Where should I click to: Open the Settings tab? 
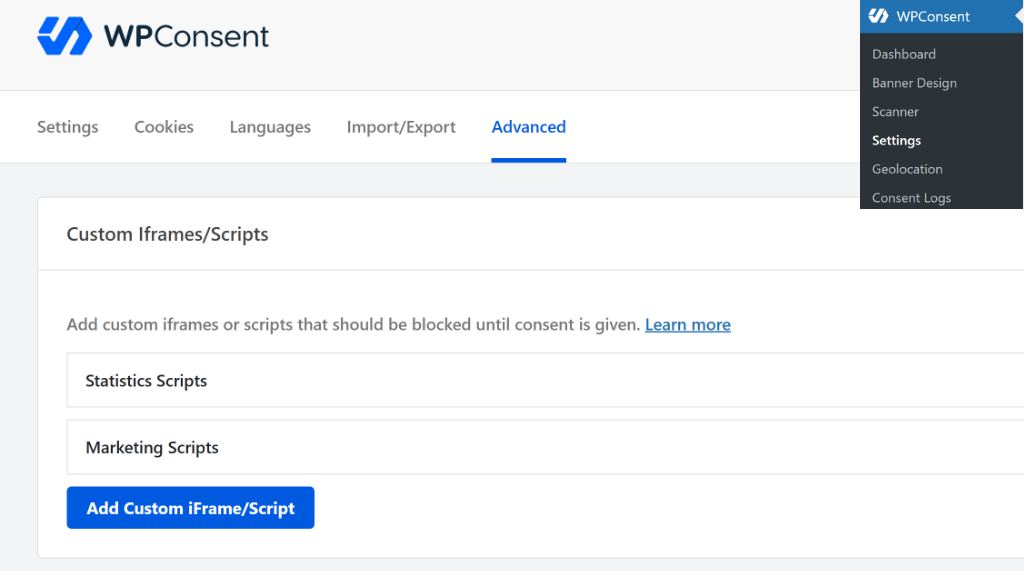67,127
